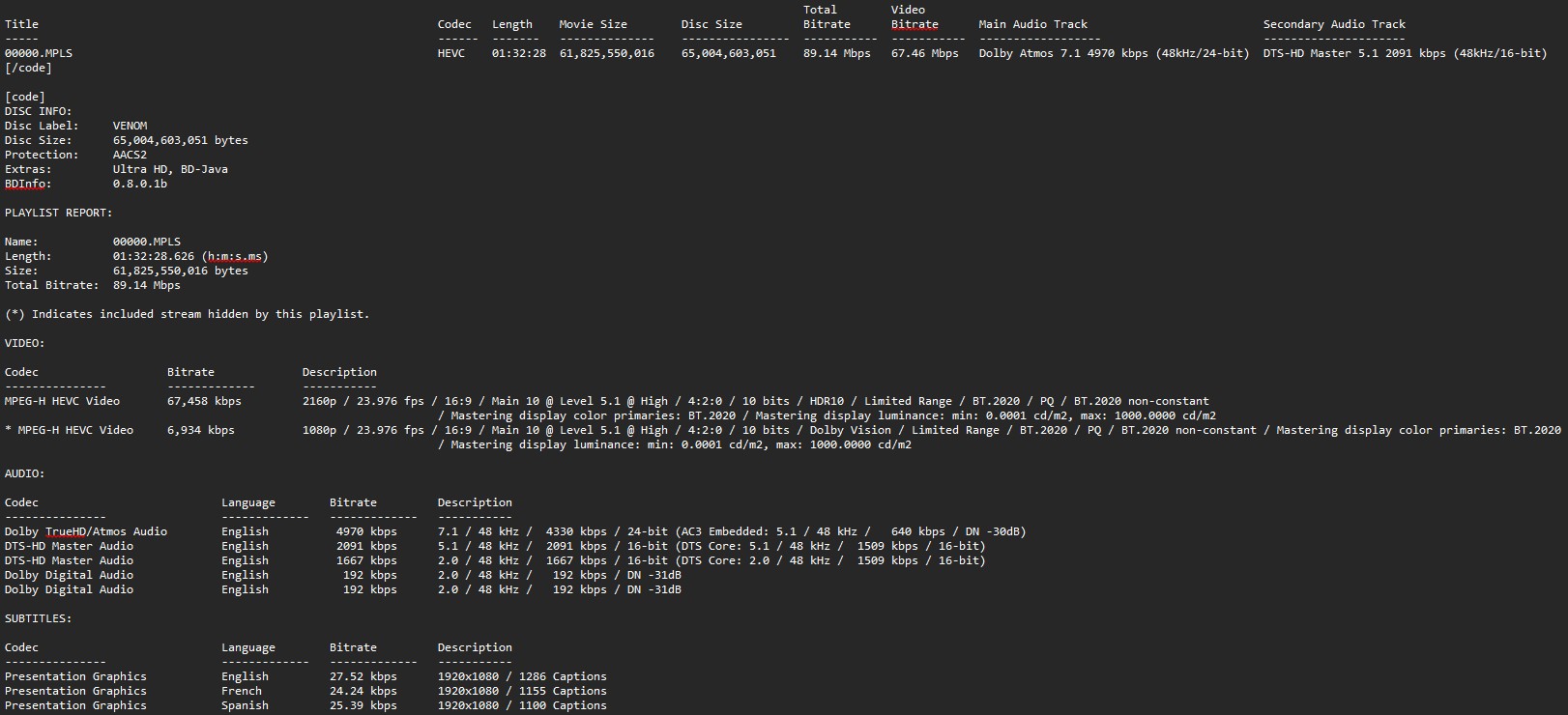Click playlist size 61,825,550,016 bytes
The width and height of the screenshot is (1568, 715).
[181, 271]
